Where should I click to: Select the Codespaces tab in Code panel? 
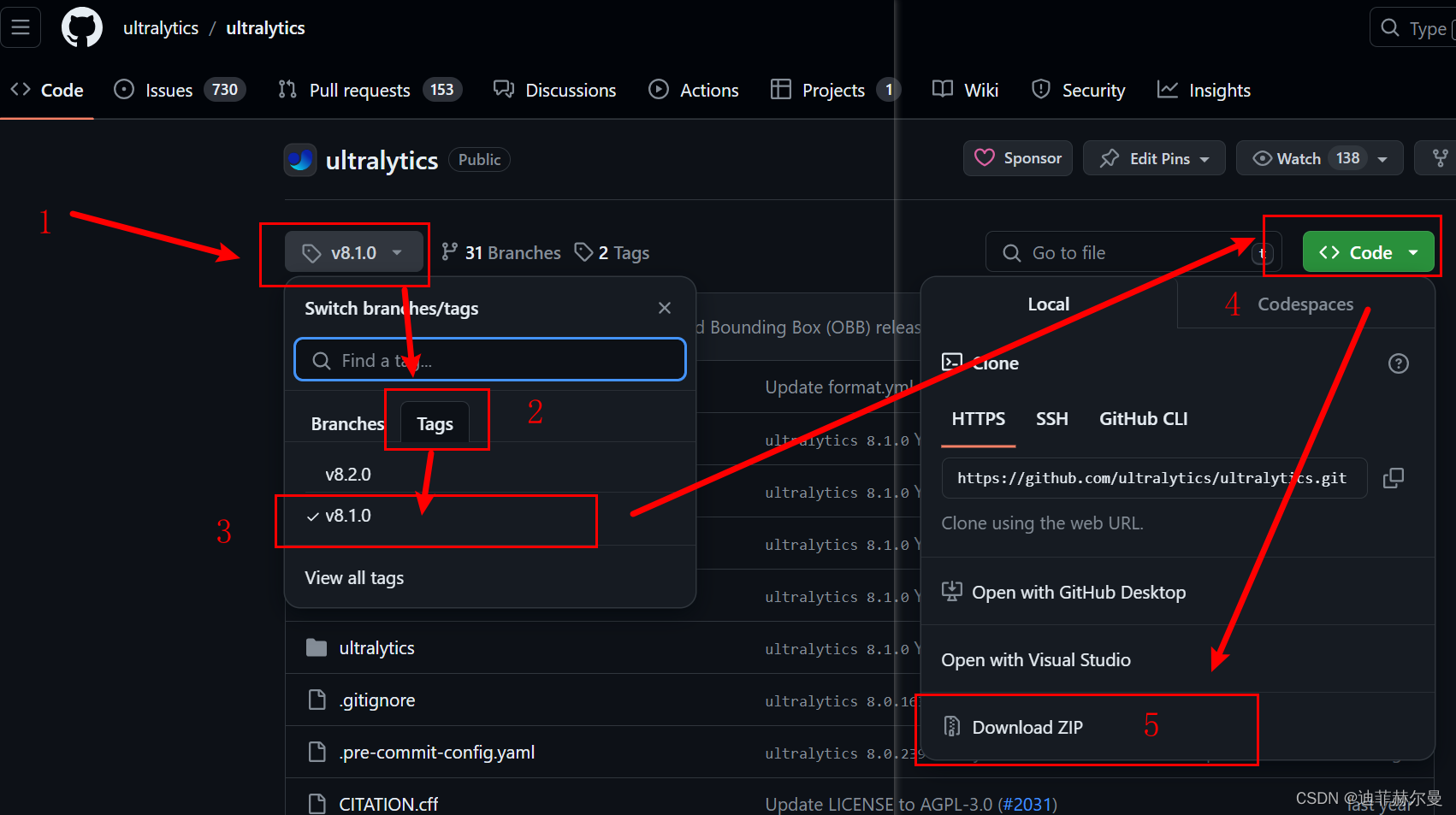[1305, 304]
